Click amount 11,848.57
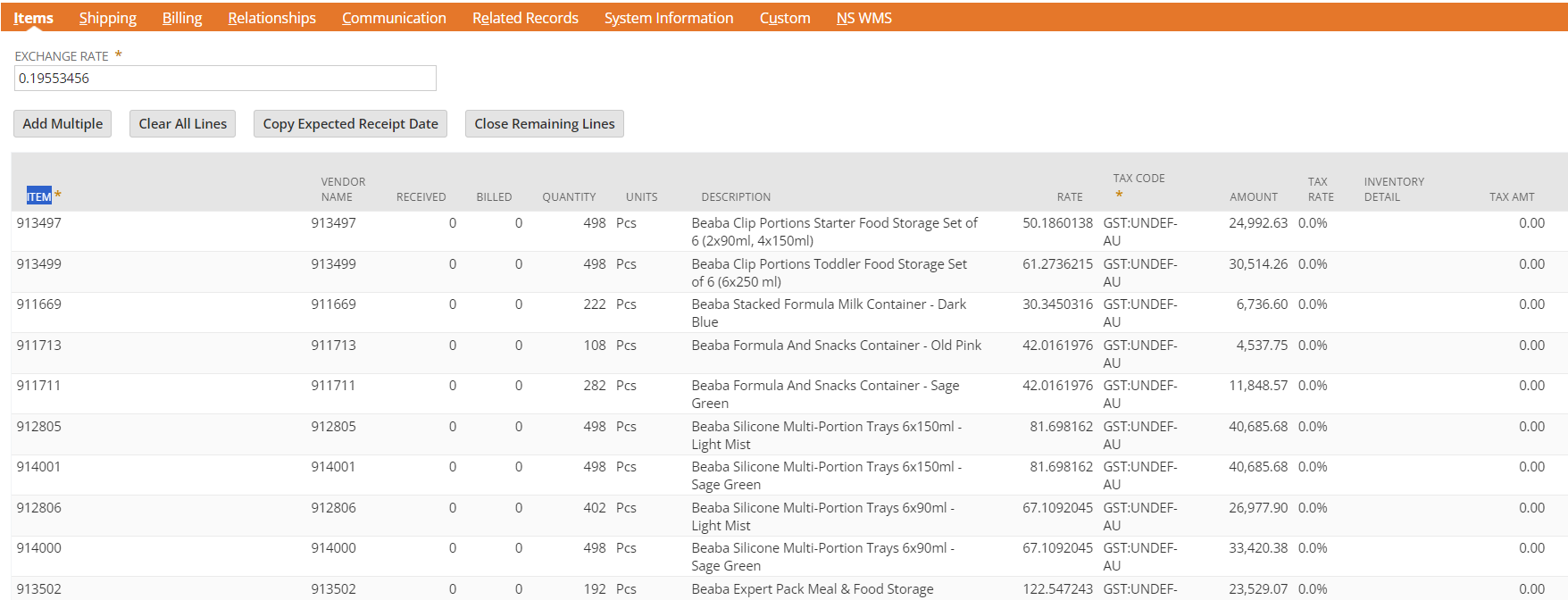The width and height of the screenshot is (1568, 600). 1258,386
